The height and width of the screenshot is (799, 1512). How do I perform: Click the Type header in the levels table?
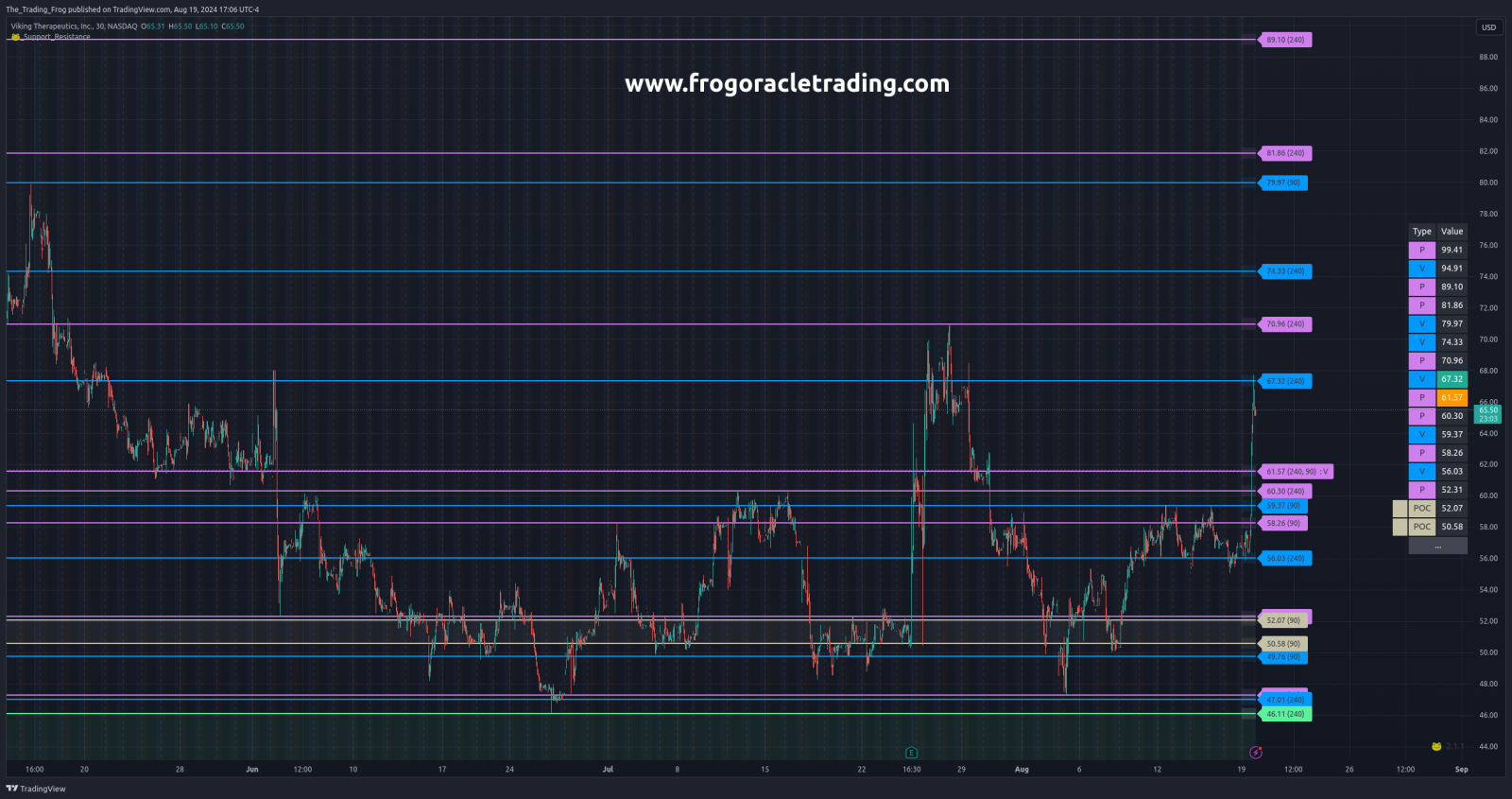[1422, 232]
